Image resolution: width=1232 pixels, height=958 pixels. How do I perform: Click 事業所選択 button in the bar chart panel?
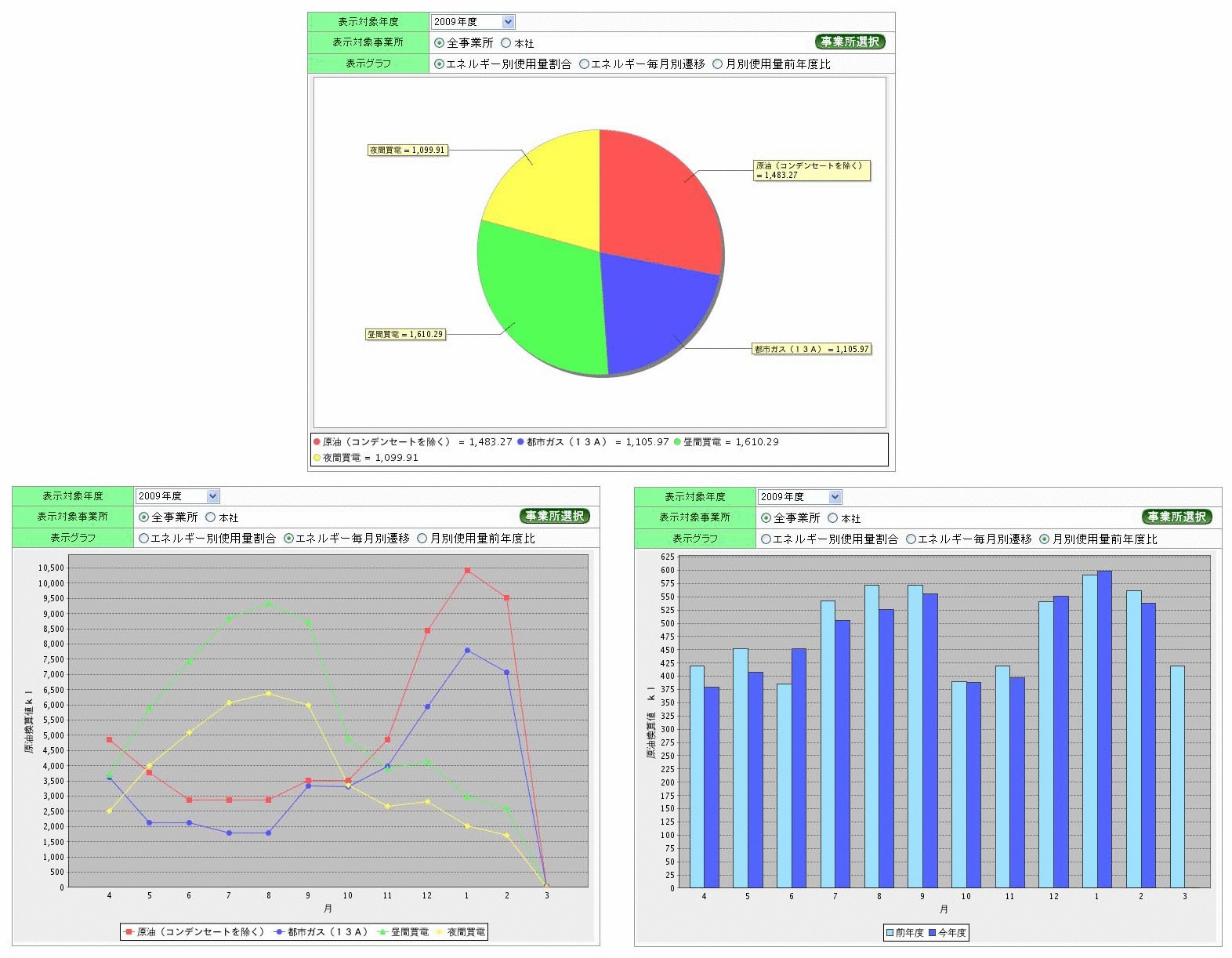coord(1177,517)
